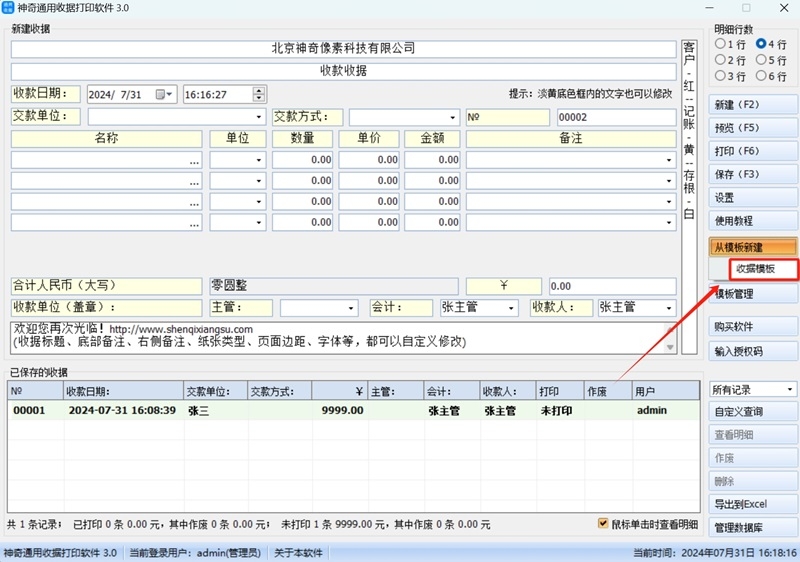The height and width of the screenshot is (562, 800).
Task: Expand the 会计 dropdown showing 张主管
Action: pos(511,308)
